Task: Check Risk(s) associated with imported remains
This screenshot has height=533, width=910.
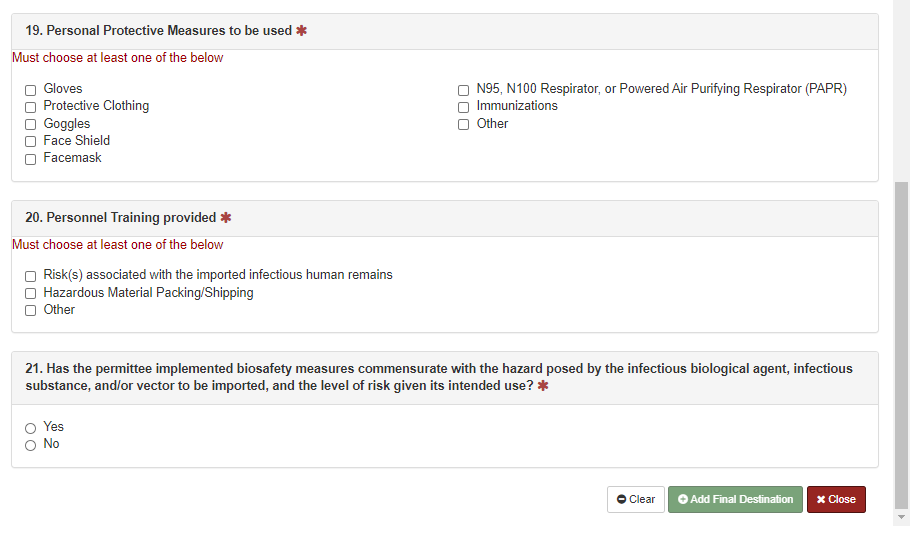Action: tap(31, 276)
